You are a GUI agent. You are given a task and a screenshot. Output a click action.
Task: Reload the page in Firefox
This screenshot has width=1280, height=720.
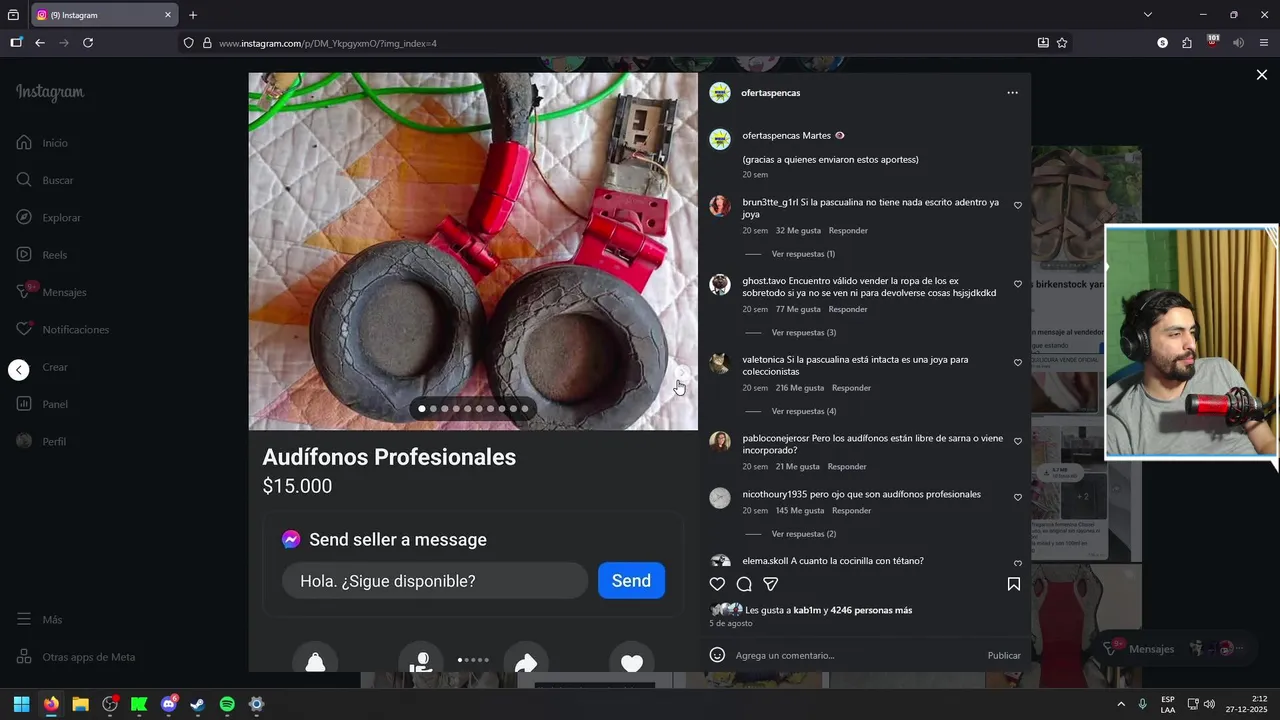tap(88, 43)
